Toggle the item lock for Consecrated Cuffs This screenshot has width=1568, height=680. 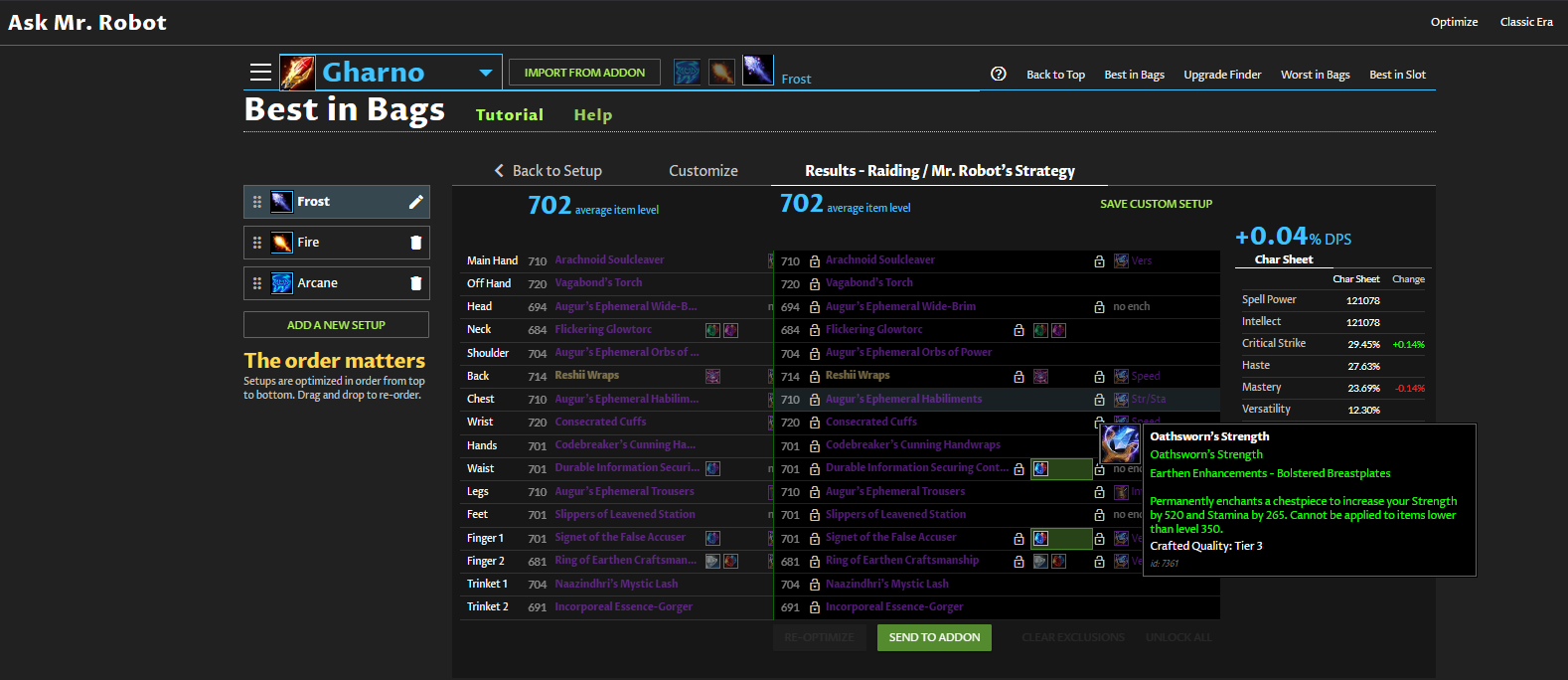click(x=815, y=423)
